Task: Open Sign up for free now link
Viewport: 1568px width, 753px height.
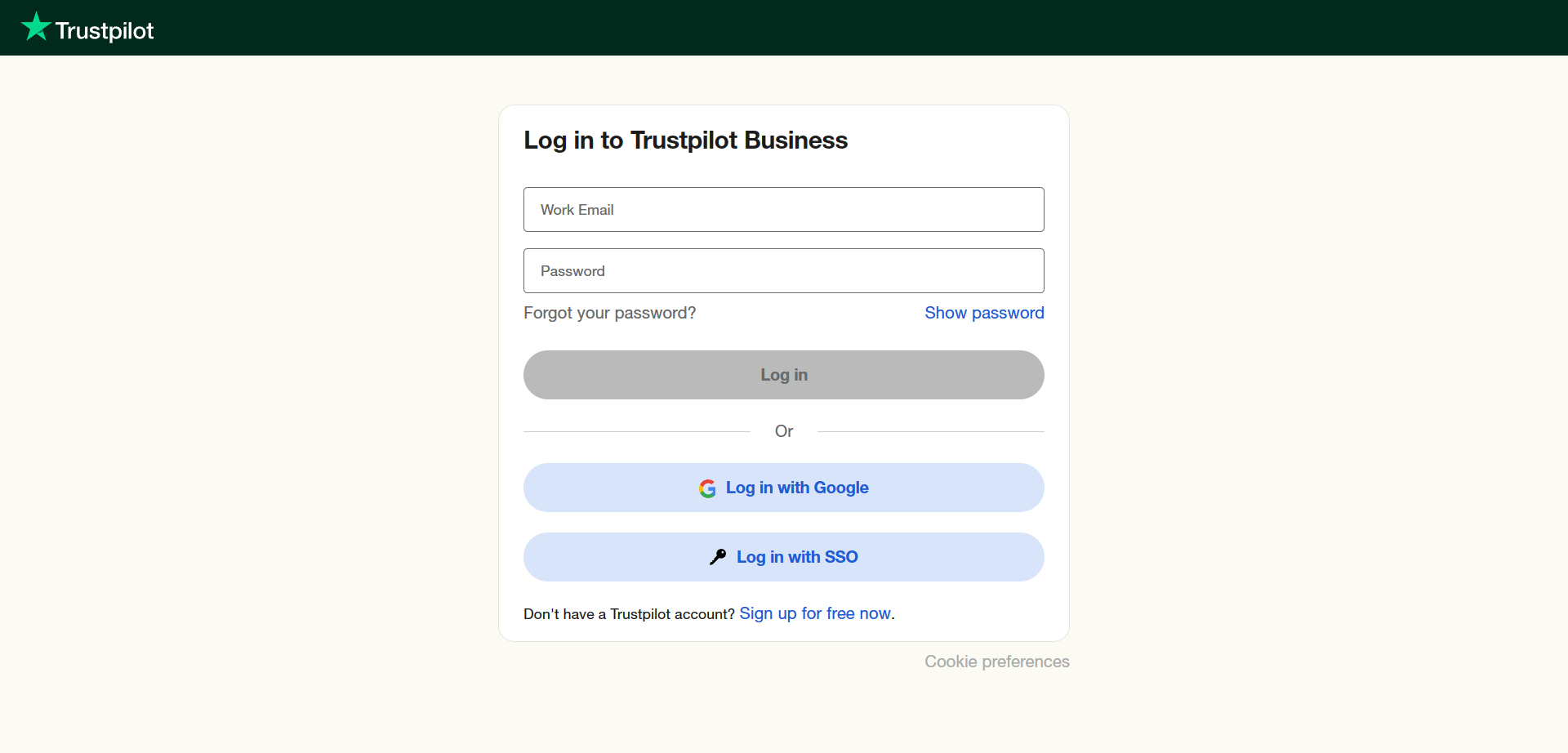Action: tap(815, 613)
